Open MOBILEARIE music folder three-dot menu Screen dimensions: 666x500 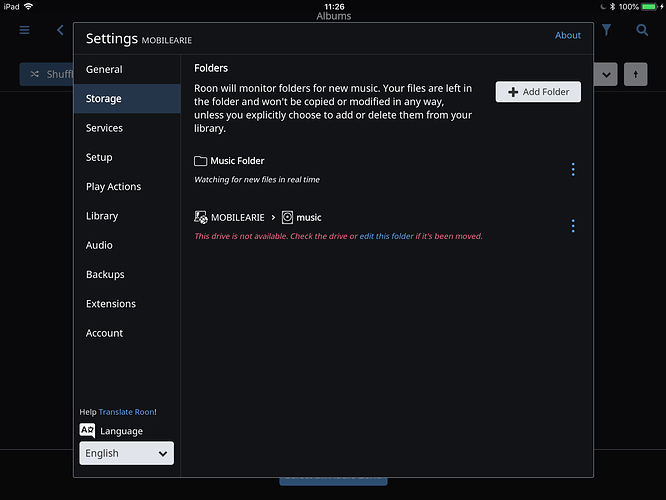pos(573,226)
